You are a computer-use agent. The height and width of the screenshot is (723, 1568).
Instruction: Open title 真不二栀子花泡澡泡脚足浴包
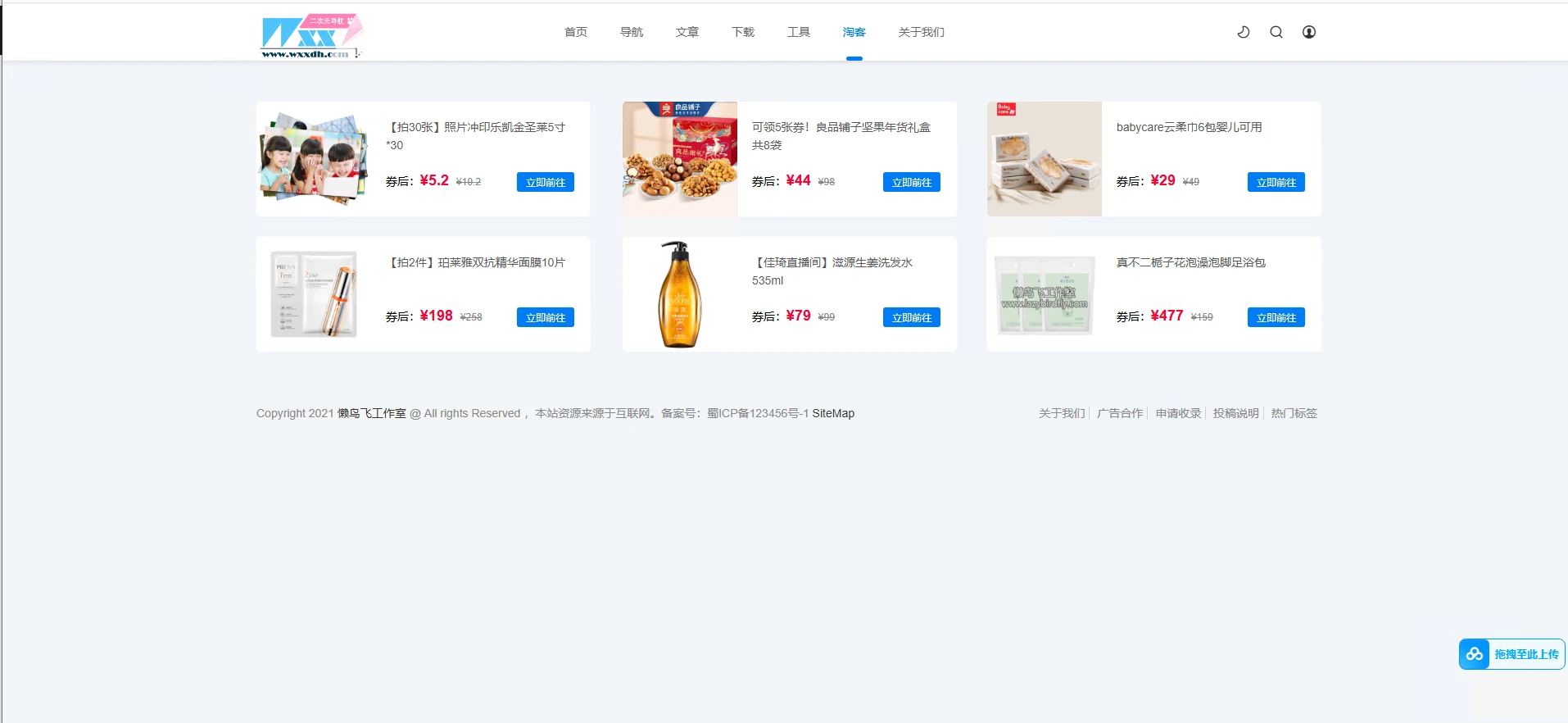click(x=1191, y=262)
